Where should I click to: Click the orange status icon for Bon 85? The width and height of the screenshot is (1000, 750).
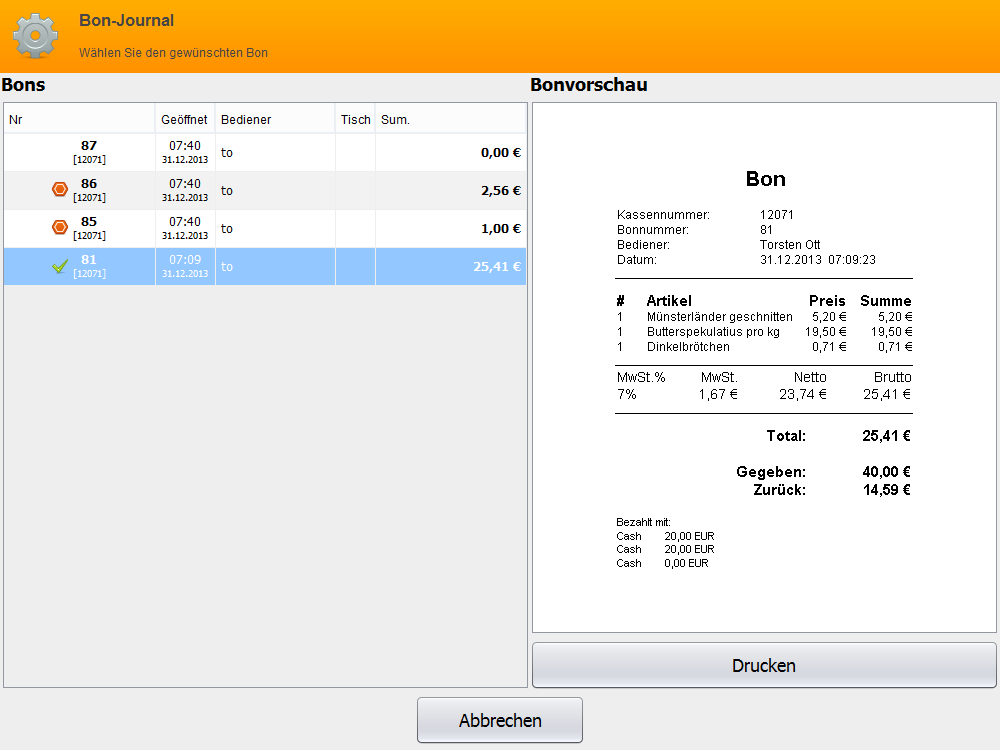click(60, 228)
